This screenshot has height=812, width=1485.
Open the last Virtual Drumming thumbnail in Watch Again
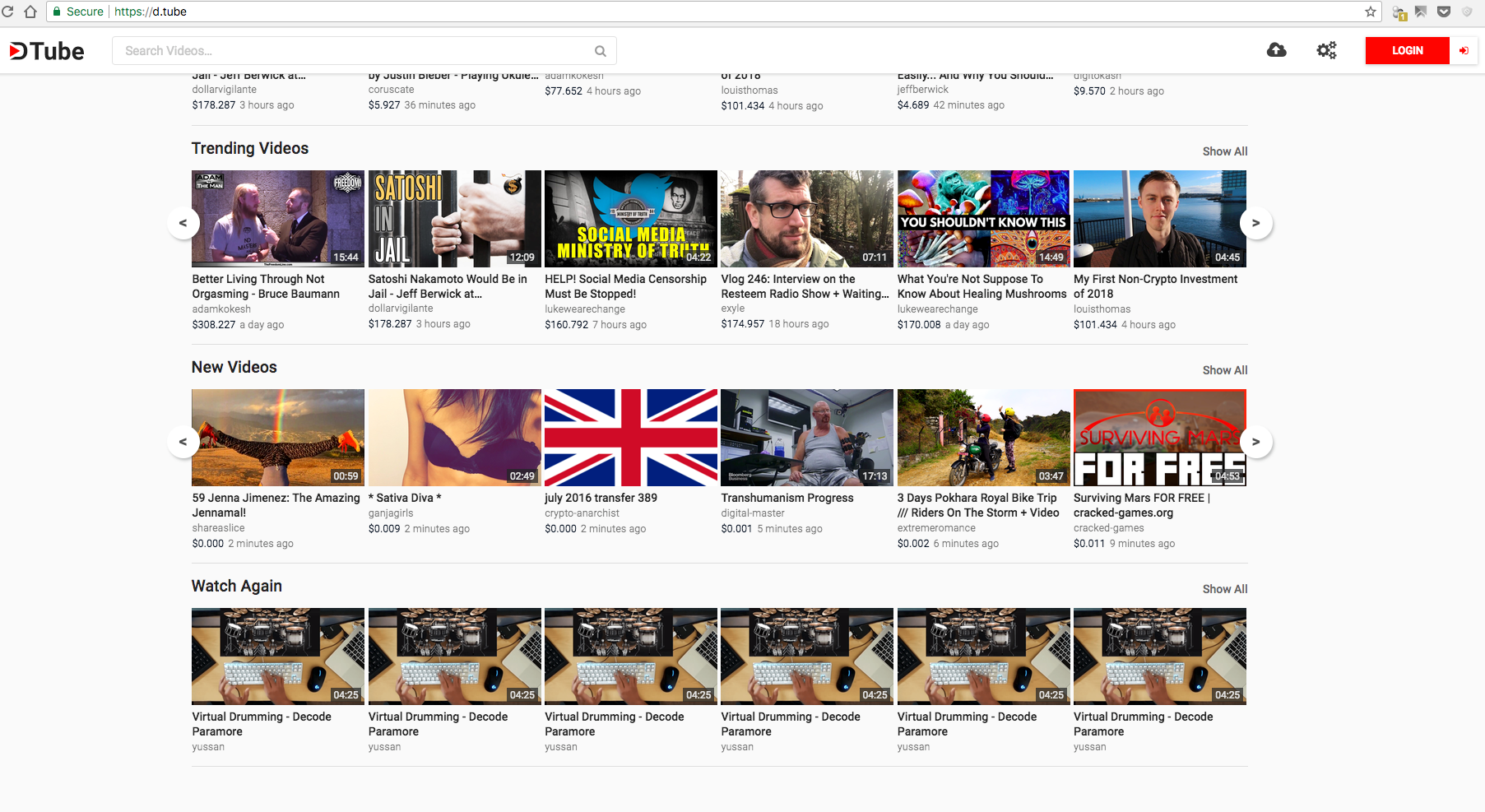click(x=1160, y=657)
